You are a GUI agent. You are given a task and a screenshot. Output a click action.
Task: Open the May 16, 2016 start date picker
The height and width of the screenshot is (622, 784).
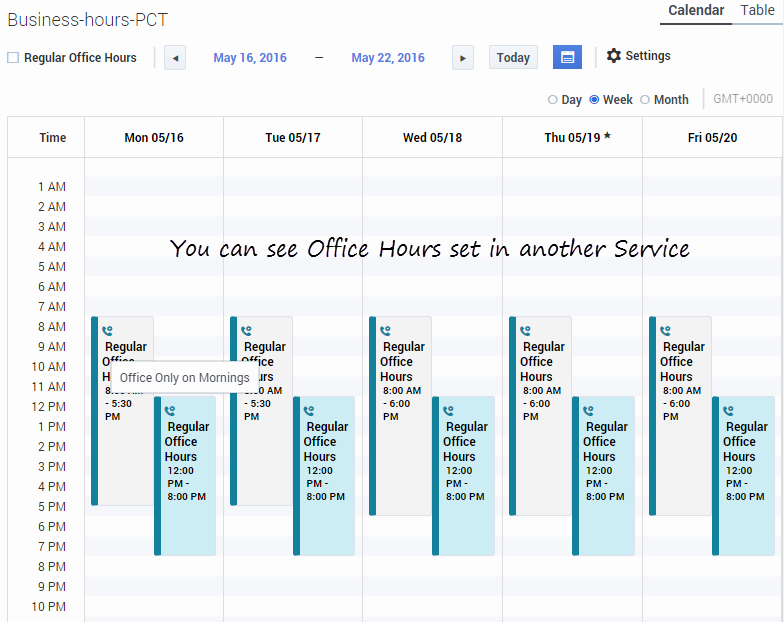click(x=250, y=58)
